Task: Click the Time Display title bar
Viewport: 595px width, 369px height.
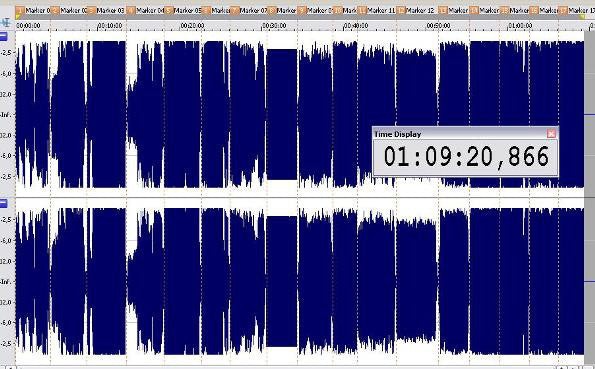Action: (465, 134)
